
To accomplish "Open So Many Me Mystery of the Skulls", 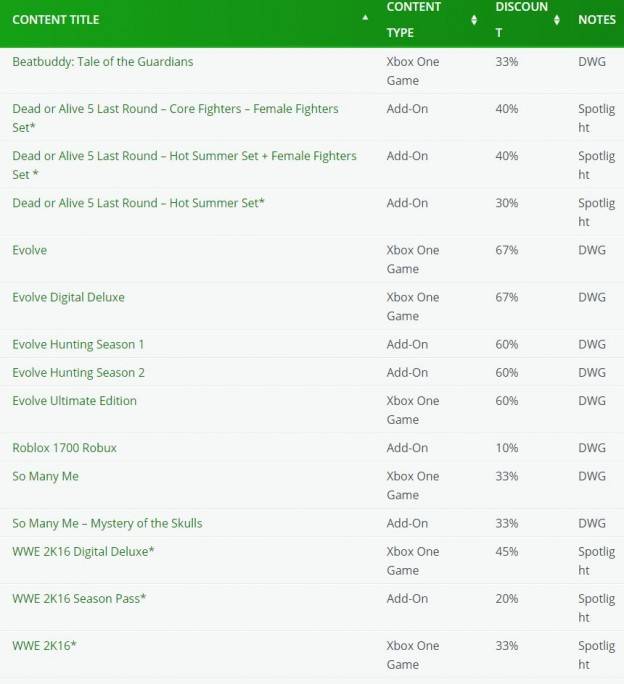I will (107, 523).
